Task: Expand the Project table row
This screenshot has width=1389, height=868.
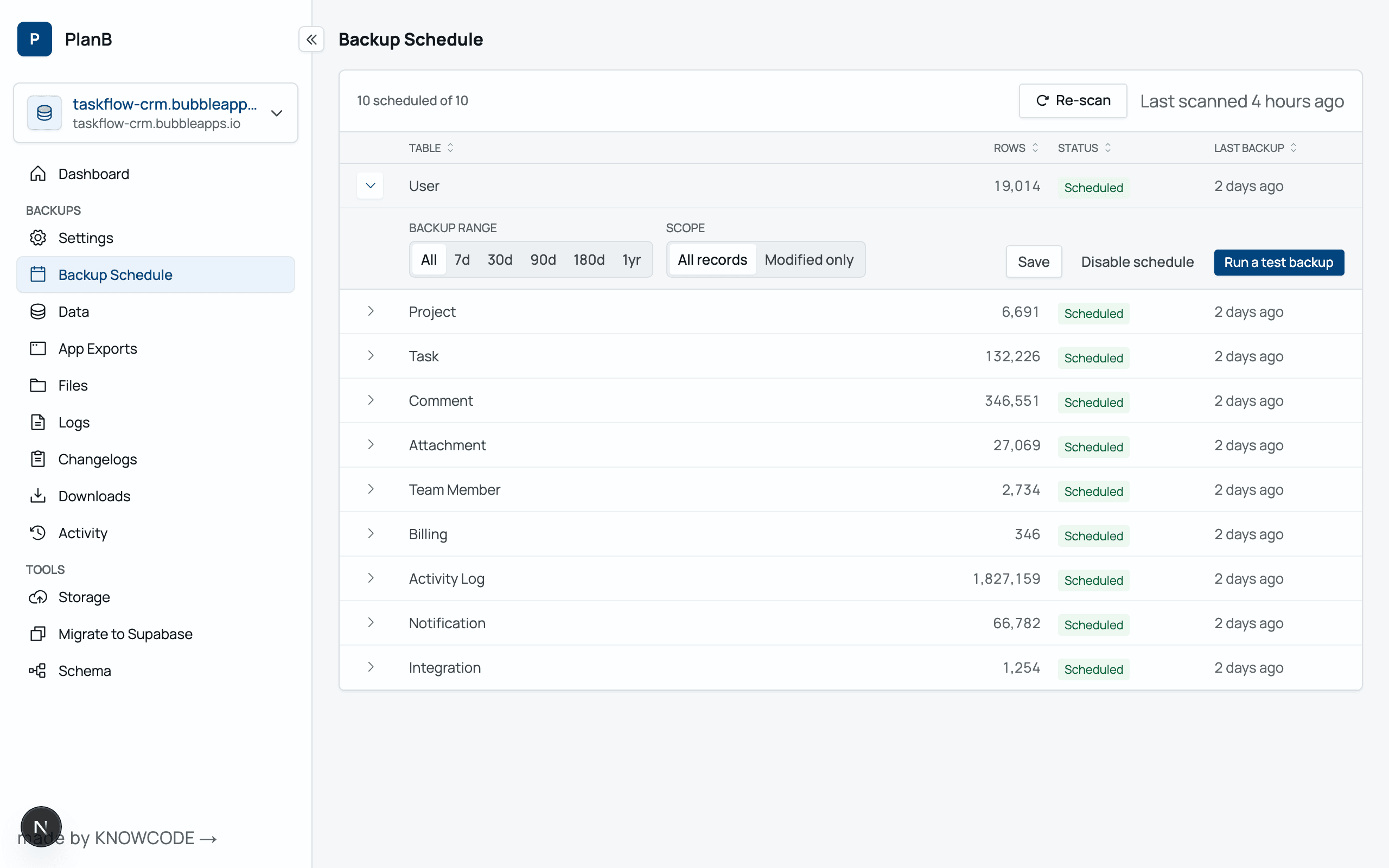Action: pyautogui.click(x=371, y=311)
